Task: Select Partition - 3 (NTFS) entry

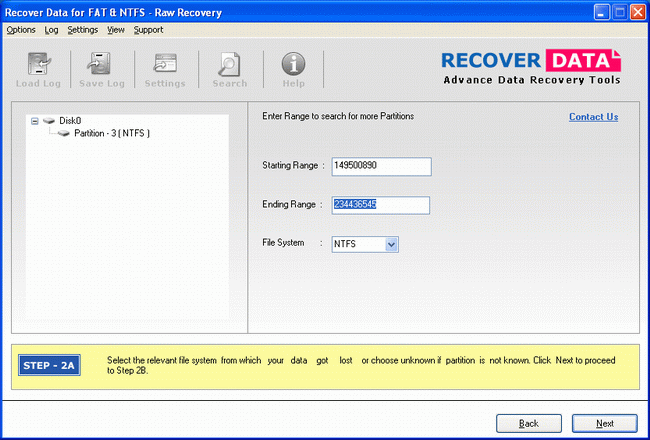Action: click(112, 133)
